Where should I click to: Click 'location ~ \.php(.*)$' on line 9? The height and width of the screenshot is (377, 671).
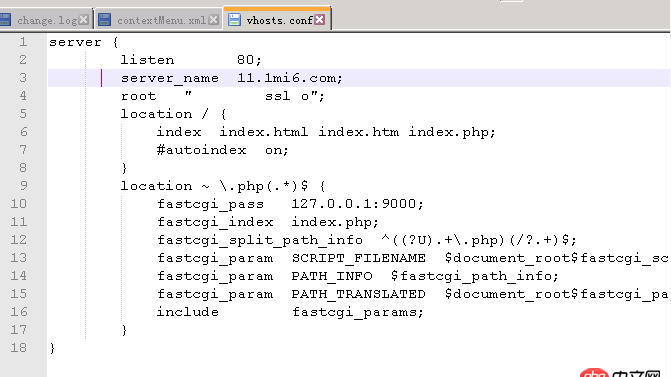click(x=214, y=186)
